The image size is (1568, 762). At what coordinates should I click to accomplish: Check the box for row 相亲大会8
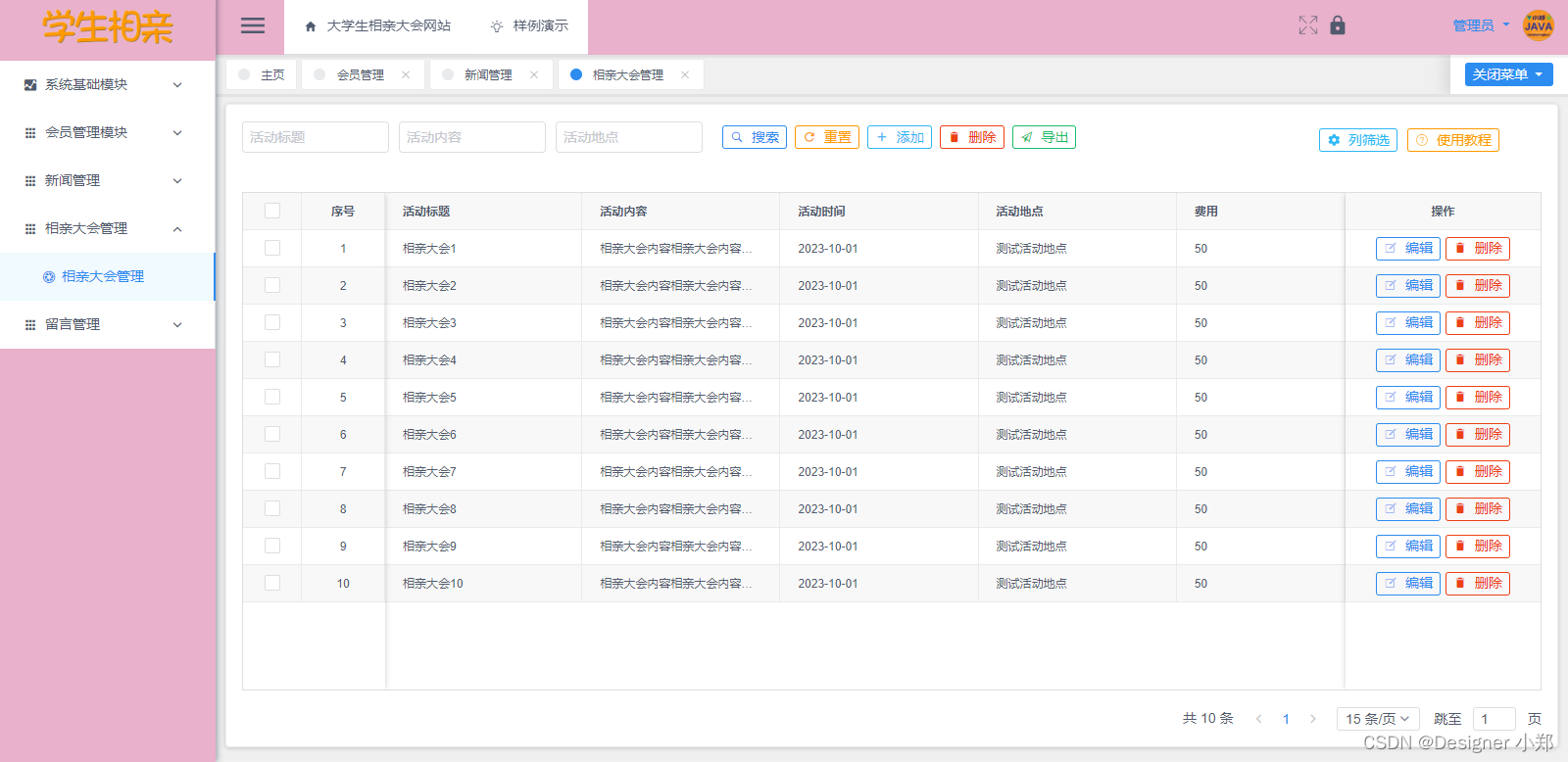point(272,508)
